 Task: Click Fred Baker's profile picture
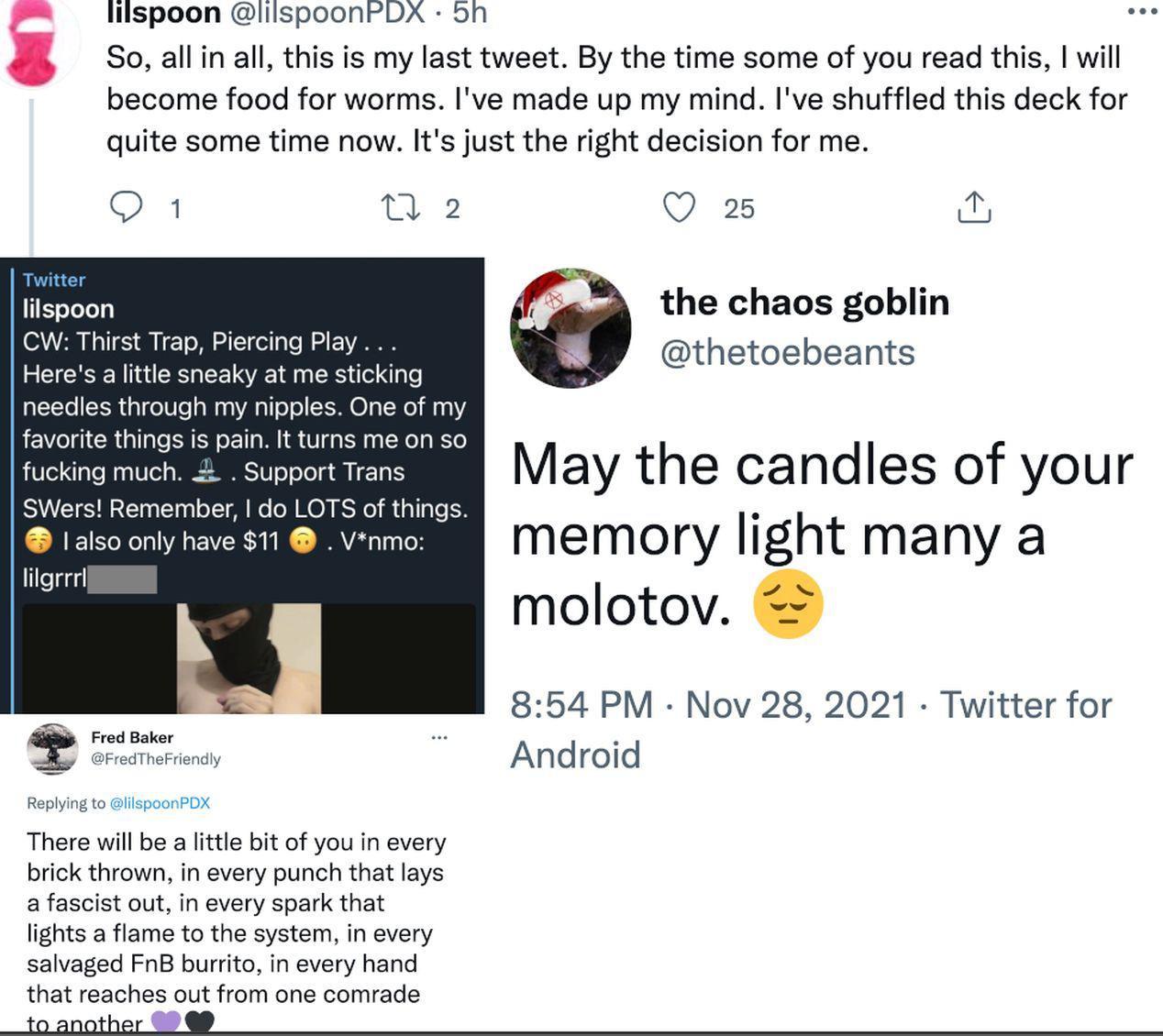coord(51,748)
